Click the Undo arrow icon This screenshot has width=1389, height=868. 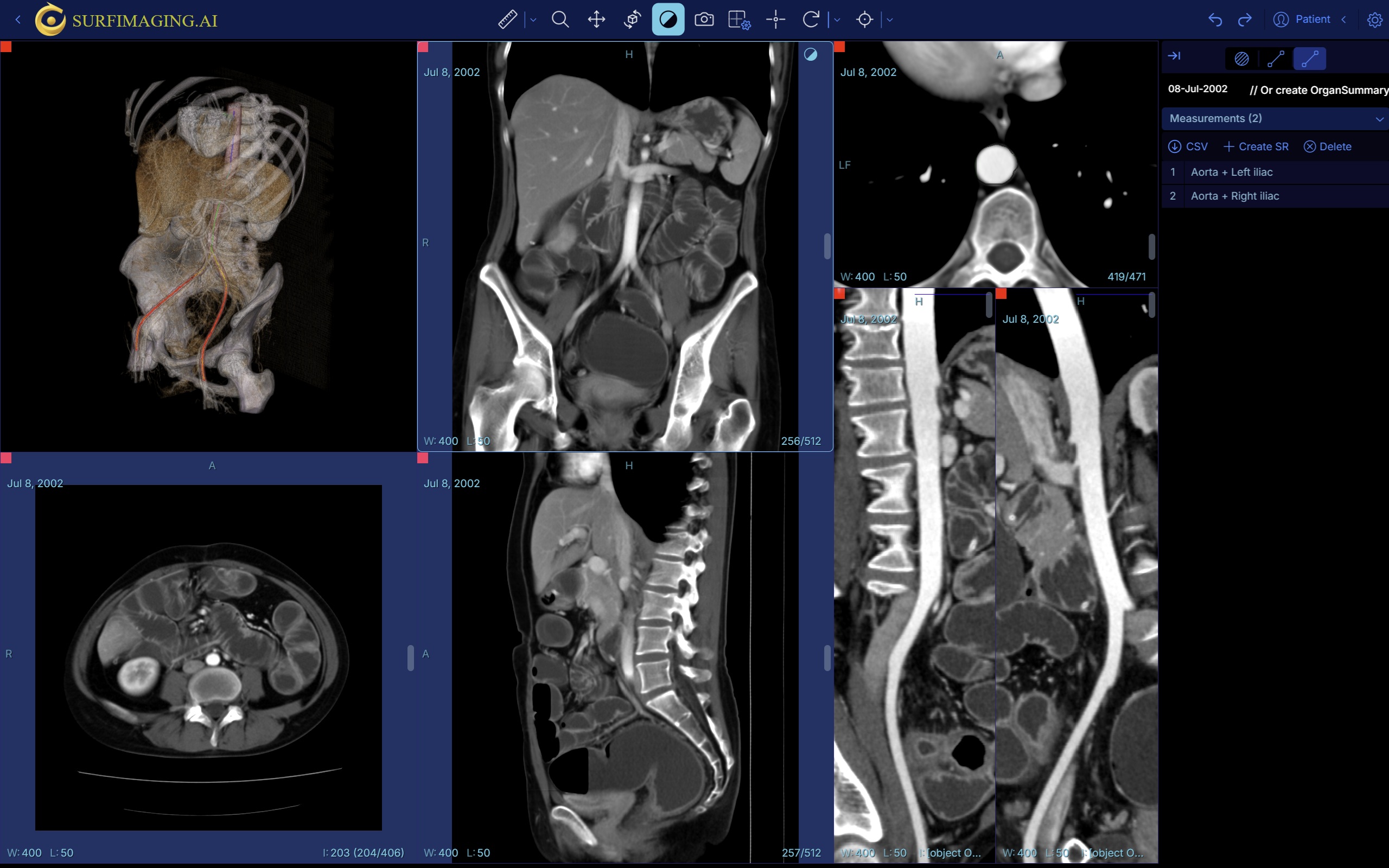pos(1215,19)
